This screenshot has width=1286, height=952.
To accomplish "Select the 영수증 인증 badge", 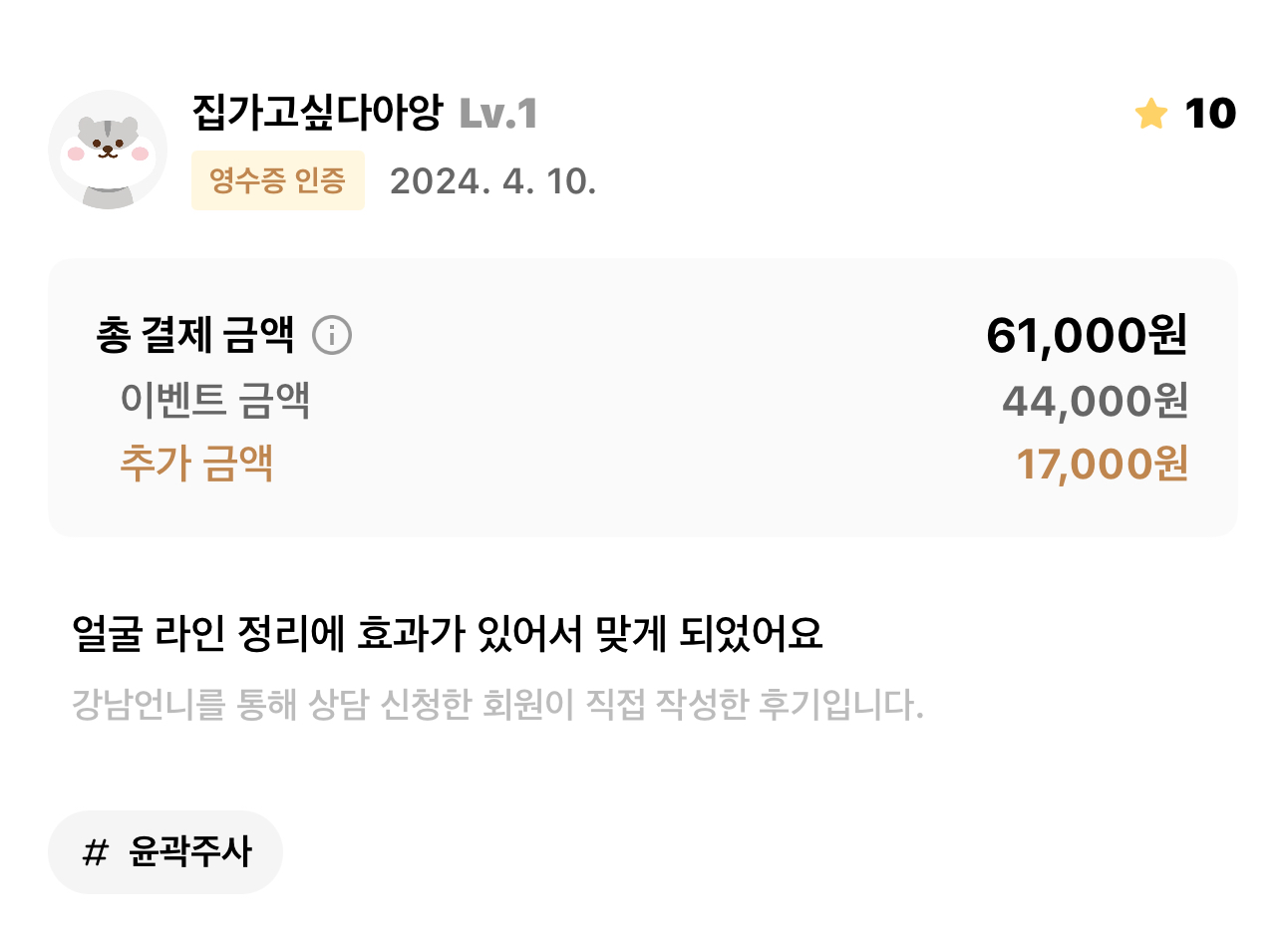I will tap(278, 180).
